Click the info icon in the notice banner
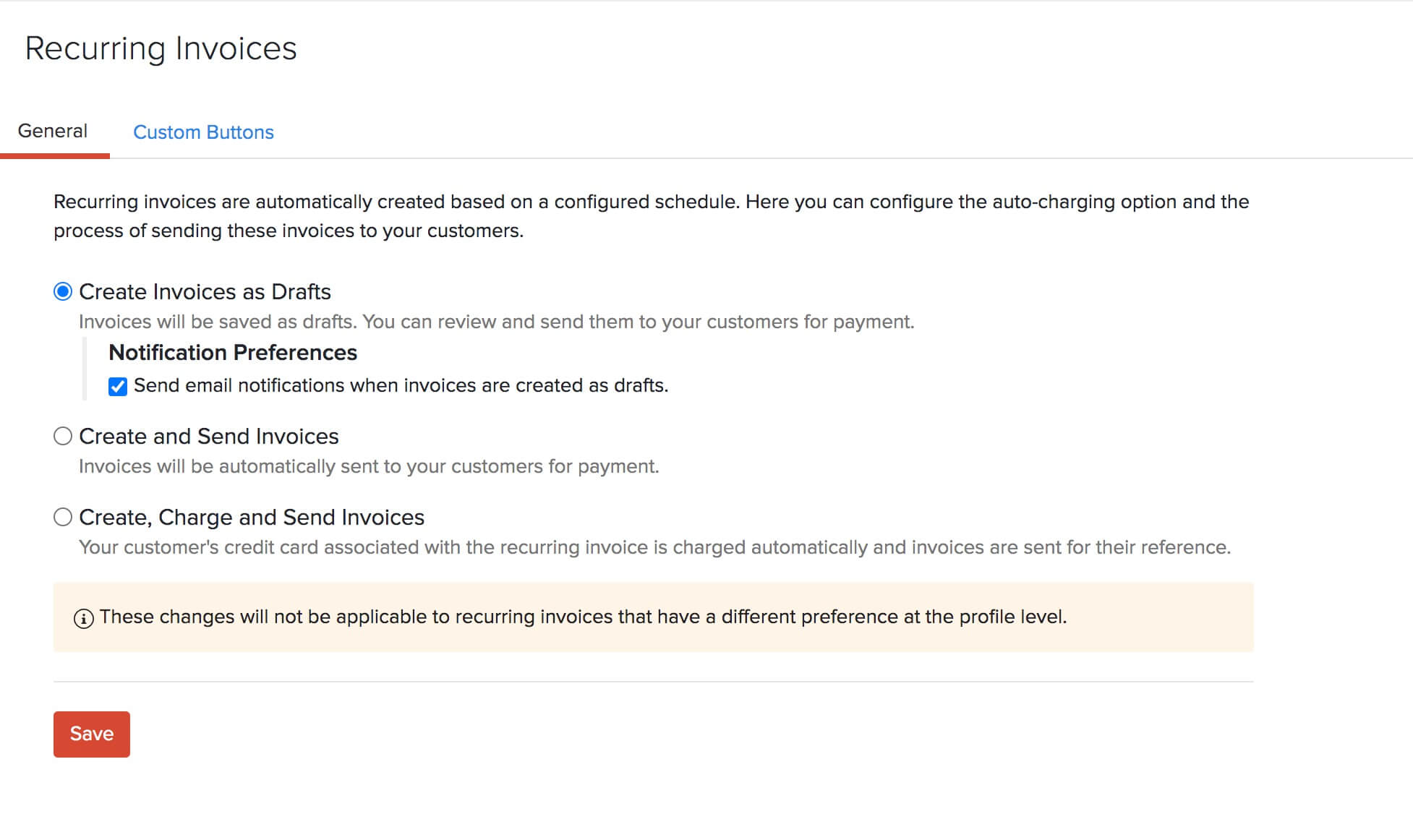The image size is (1413, 840). (83, 617)
